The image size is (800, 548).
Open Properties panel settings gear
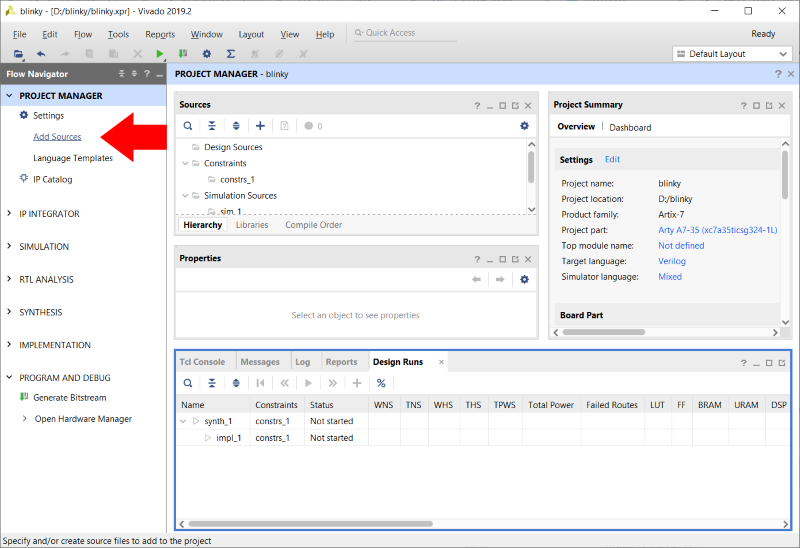point(524,280)
